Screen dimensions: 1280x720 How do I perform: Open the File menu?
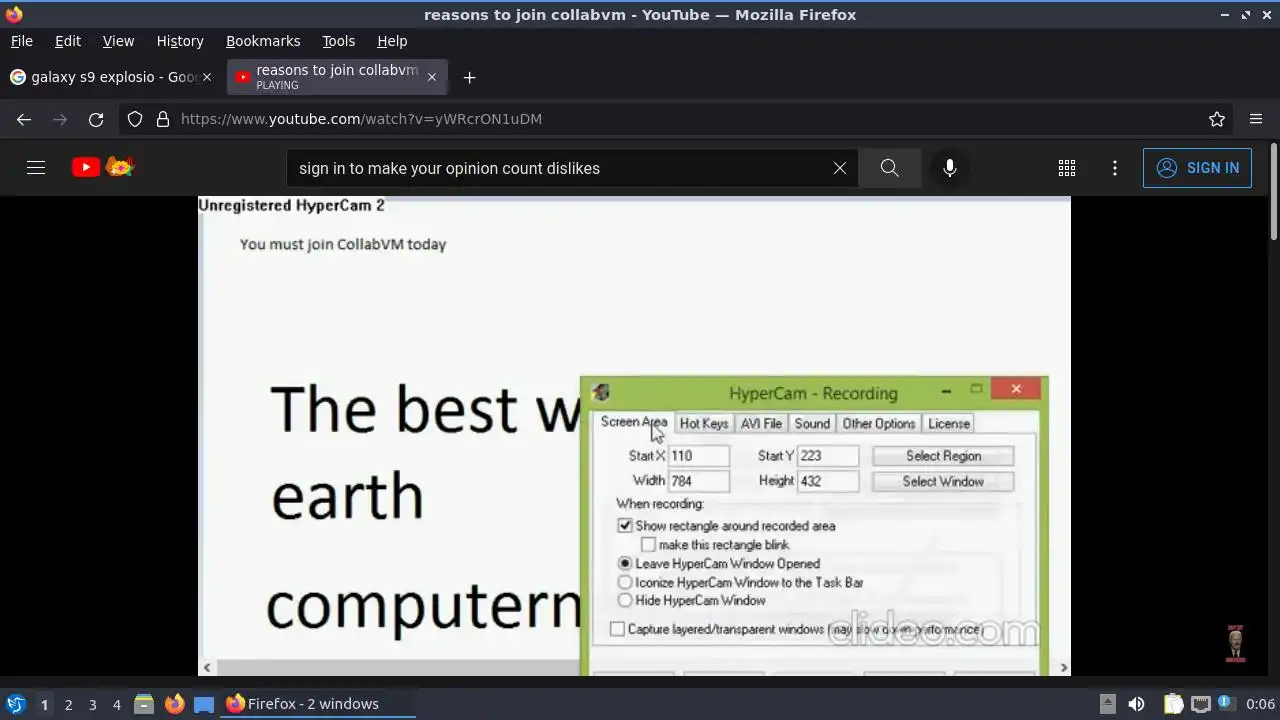pos(22,41)
